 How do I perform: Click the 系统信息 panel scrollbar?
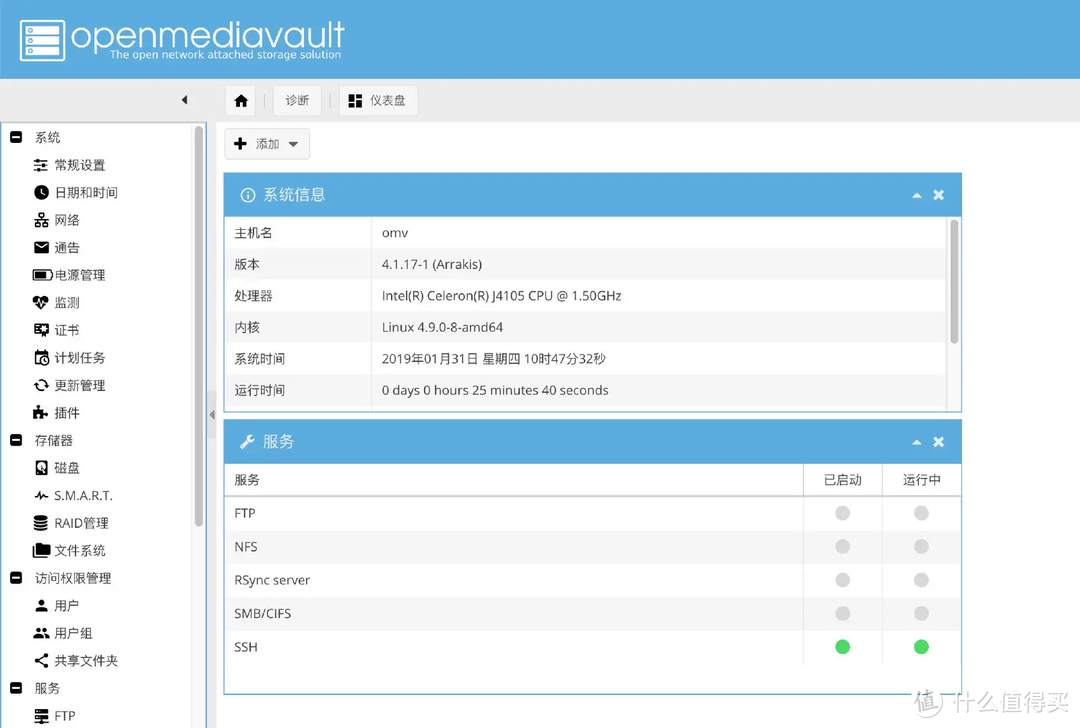coord(954,282)
